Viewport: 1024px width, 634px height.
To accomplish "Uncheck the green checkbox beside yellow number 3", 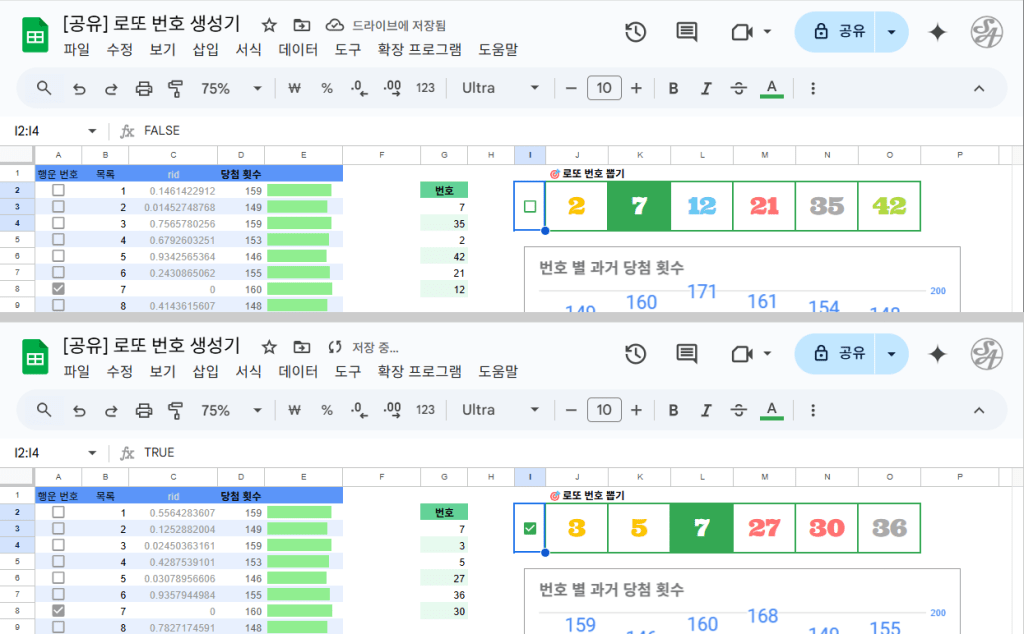I will coord(530,528).
